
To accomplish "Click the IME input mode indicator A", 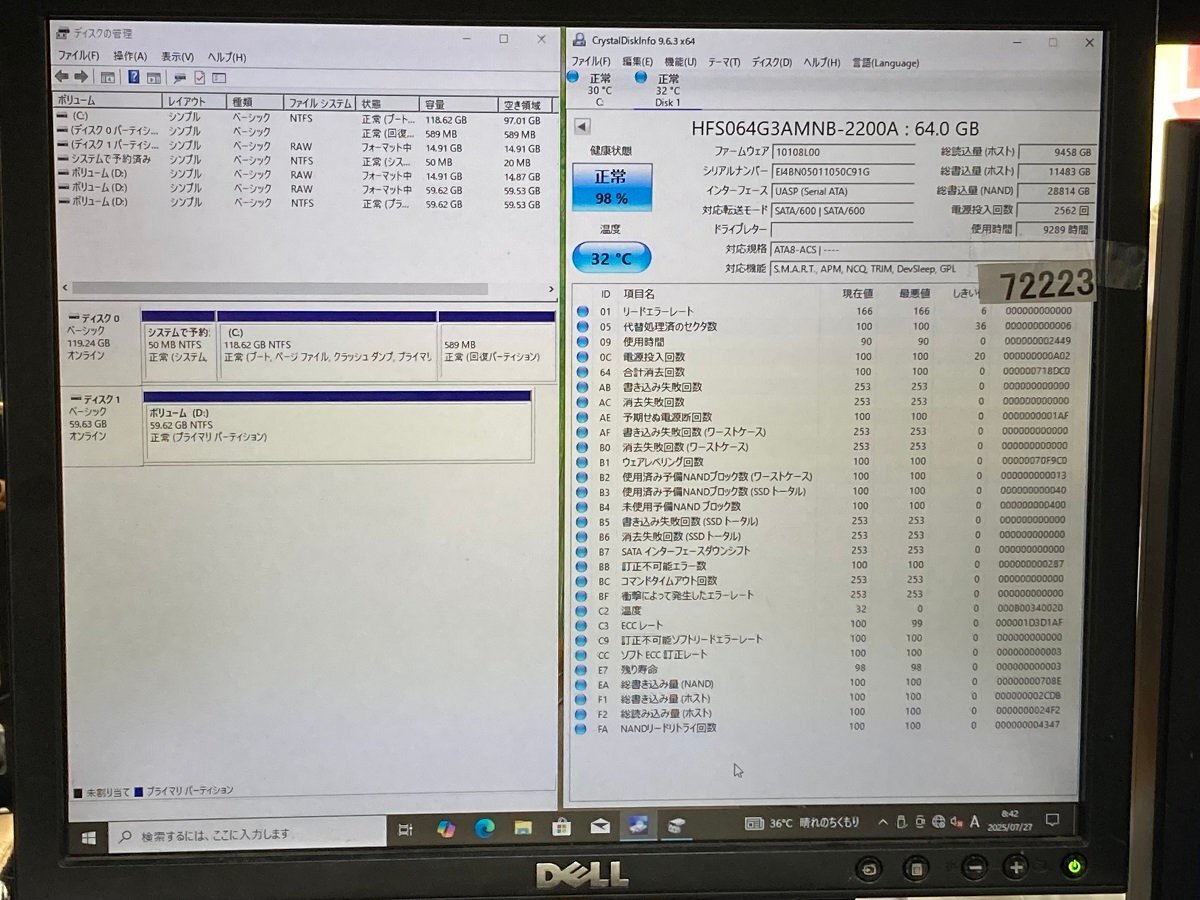I will coord(974,821).
